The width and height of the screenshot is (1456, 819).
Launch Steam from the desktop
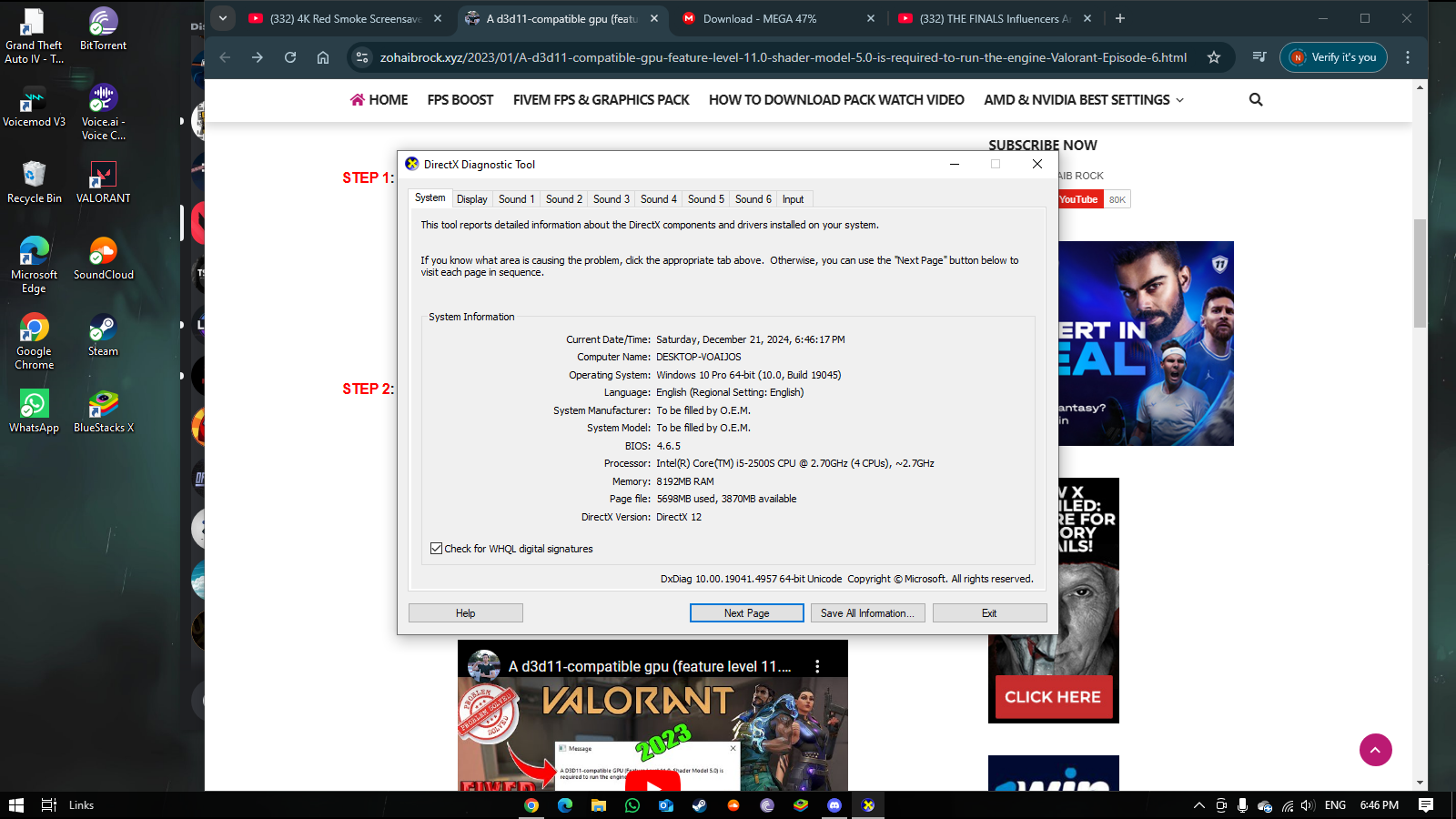tap(103, 336)
